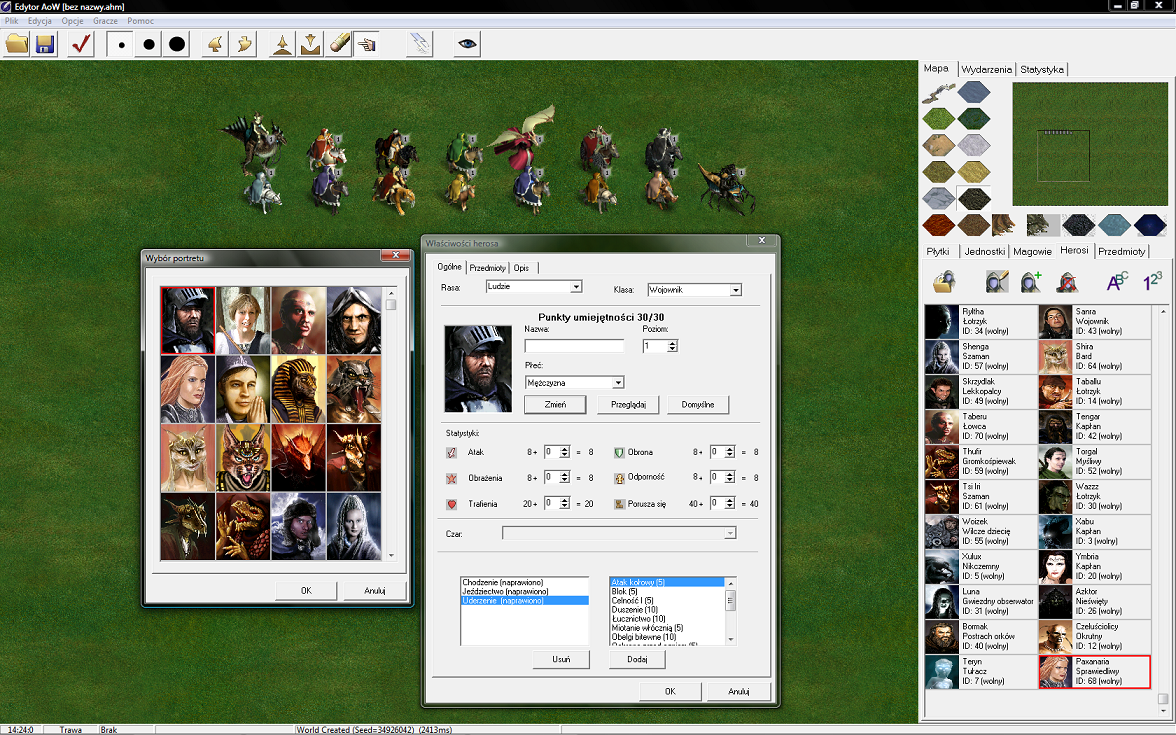Open map file with folder icon

point(16,44)
